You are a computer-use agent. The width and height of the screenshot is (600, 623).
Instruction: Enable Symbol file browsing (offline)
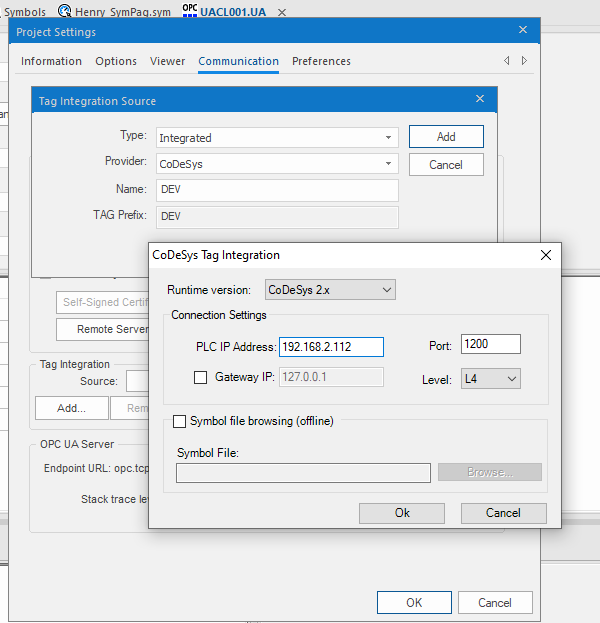coord(180,421)
